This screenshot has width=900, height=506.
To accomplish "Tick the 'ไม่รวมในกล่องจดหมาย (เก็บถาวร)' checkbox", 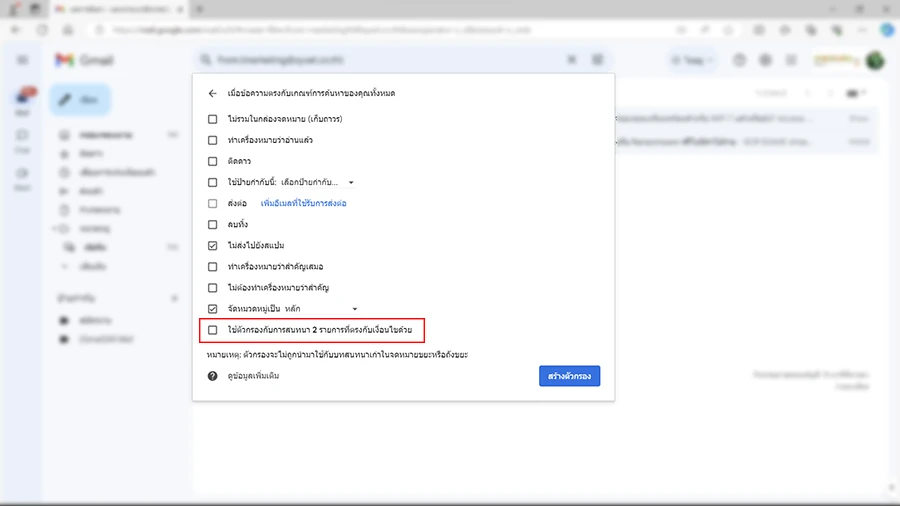I will tap(212, 119).
